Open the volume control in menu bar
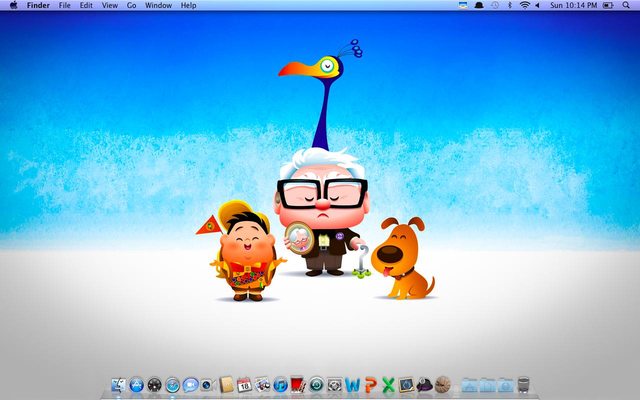The image size is (640, 400). 538,5
